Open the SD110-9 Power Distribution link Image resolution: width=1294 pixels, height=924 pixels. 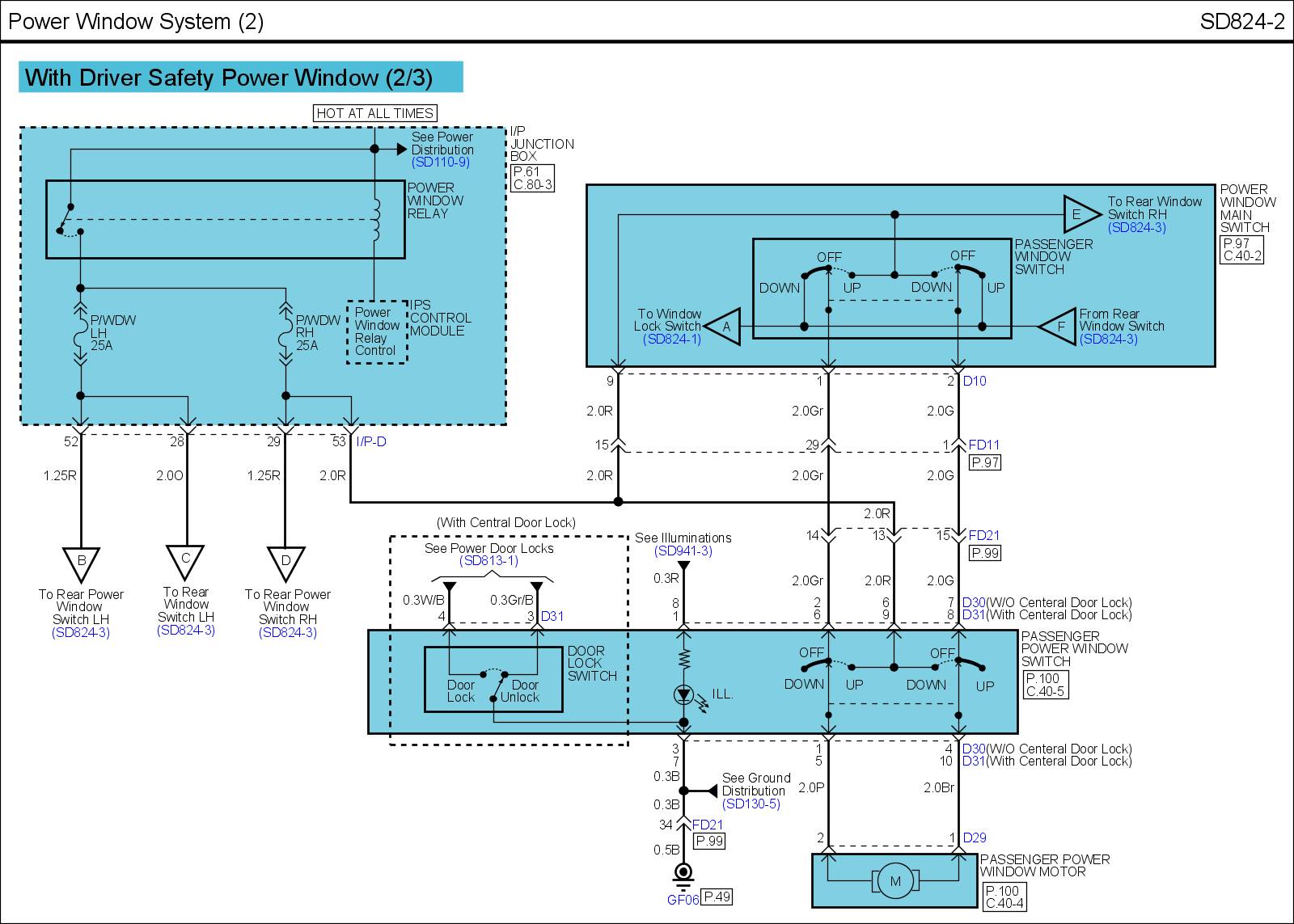440,162
